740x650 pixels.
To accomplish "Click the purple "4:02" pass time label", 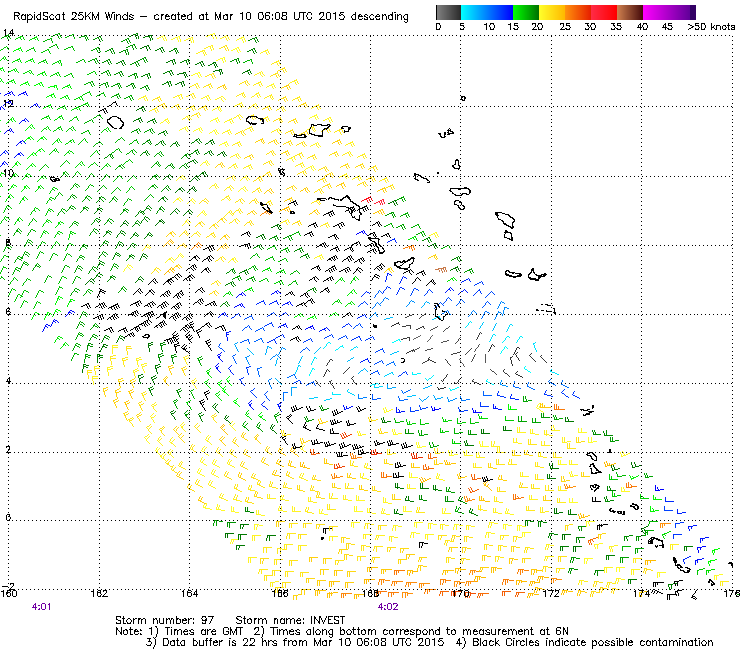I will point(388,607).
